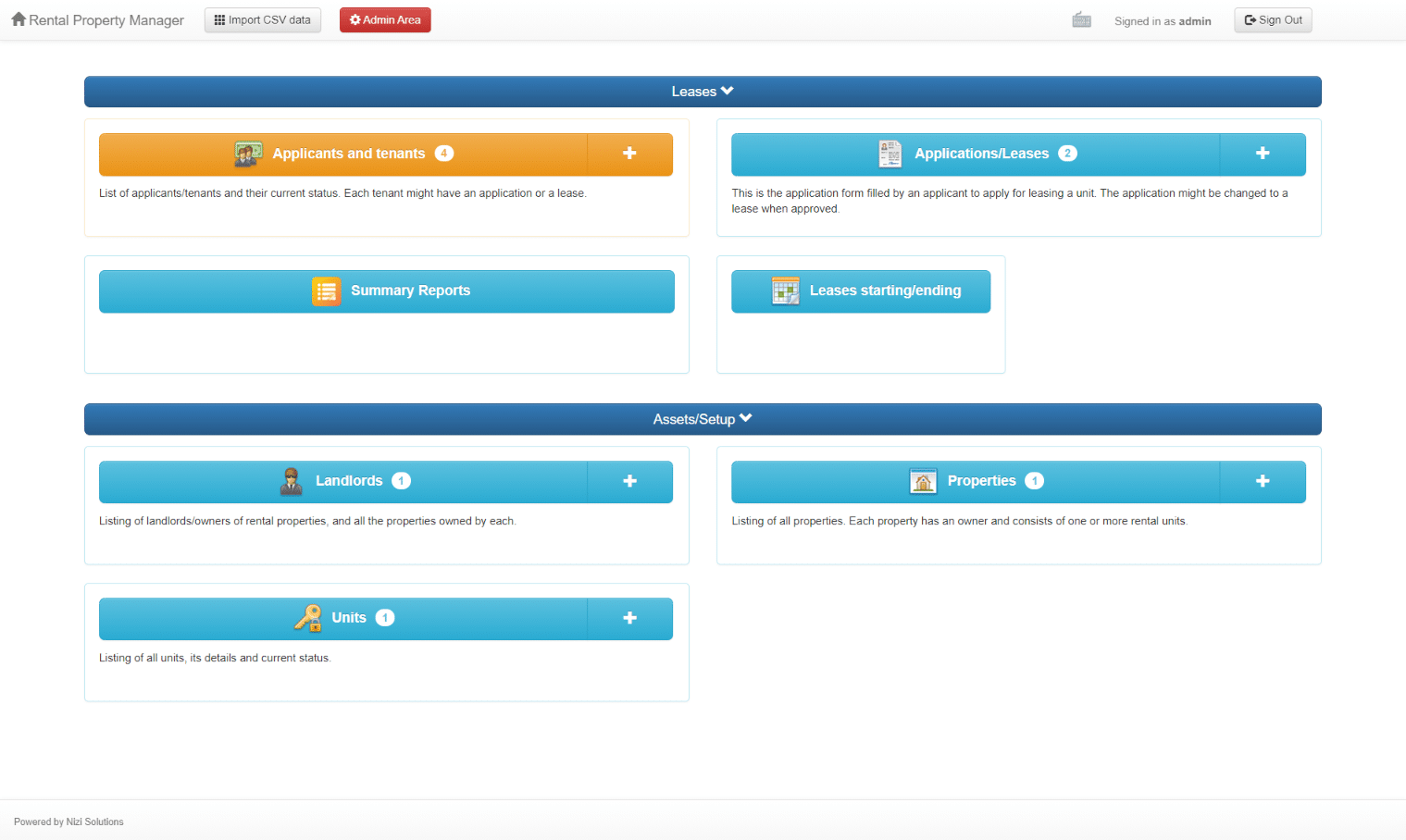This screenshot has height=840, width=1406.
Task: Click the Leases starting/ending calendar icon
Action: (x=786, y=290)
